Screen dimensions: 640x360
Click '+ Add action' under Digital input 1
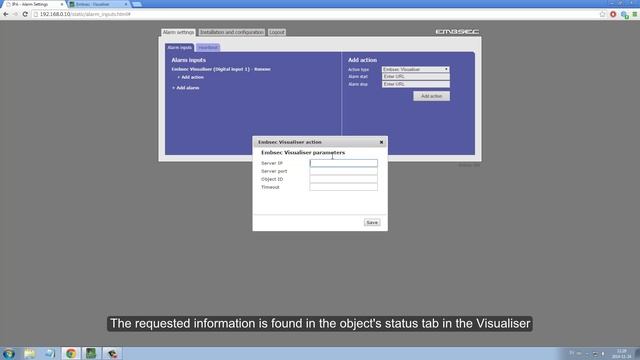(191, 77)
